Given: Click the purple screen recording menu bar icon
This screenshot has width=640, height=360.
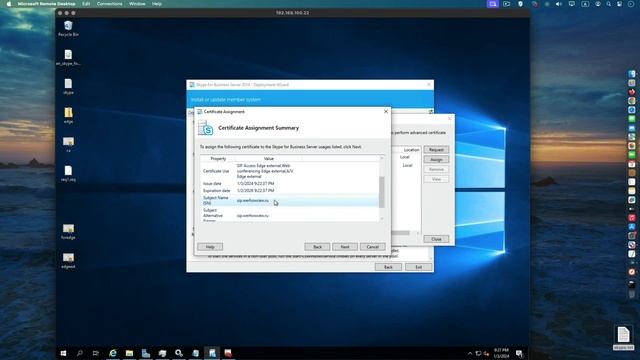Looking at the screenshot, I should pyautogui.click(x=493, y=4).
